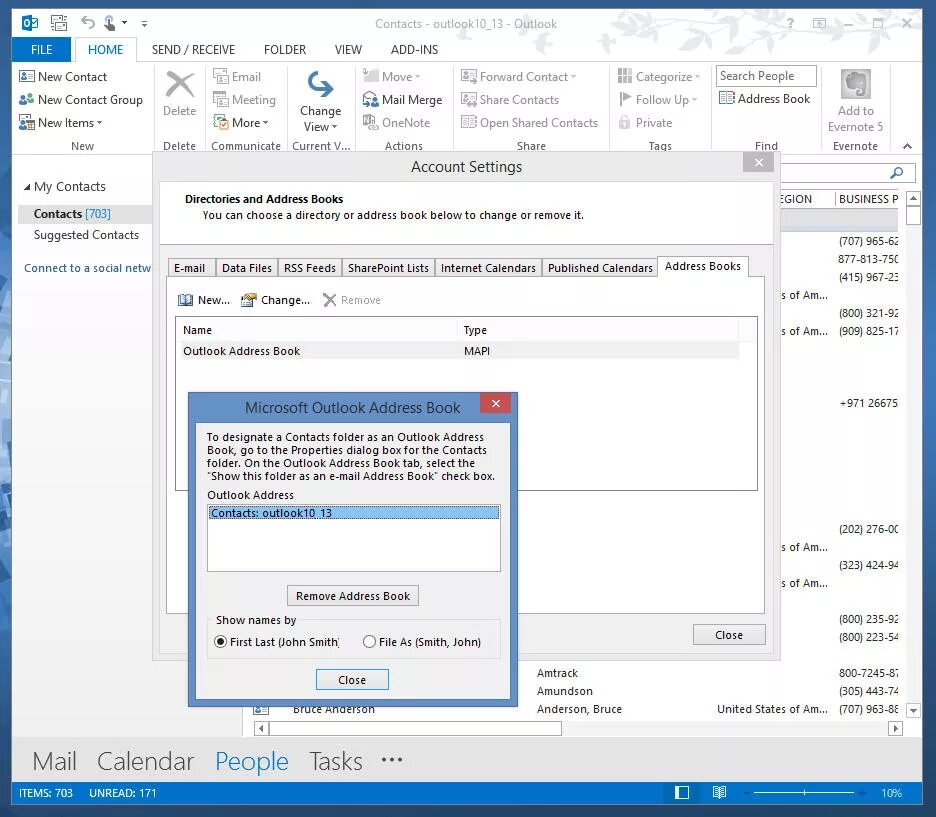Viewport: 936px width, 817px height.
Task: Click the horizontal scrollbar right arrow
Action: 895,728
